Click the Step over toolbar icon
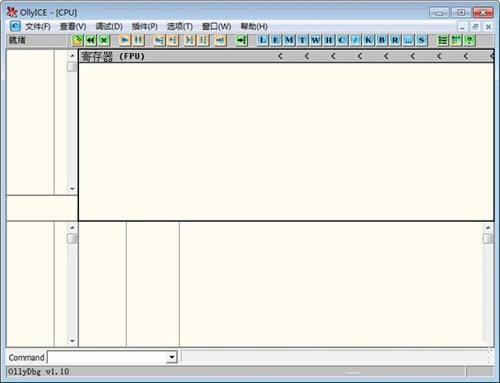Screen dimensions: 500x383 coord(172,40)
